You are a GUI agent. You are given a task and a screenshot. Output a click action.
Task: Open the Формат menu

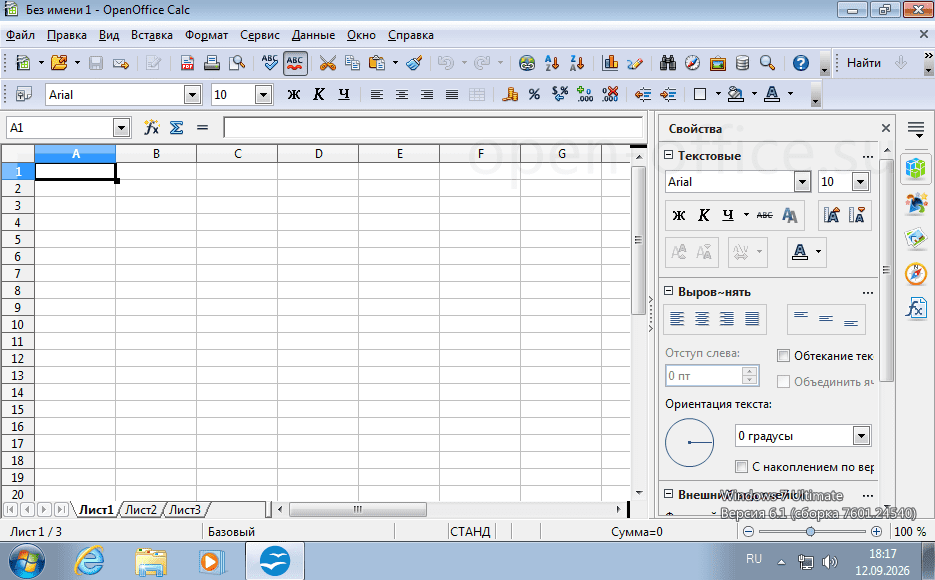tap(206, 35)
